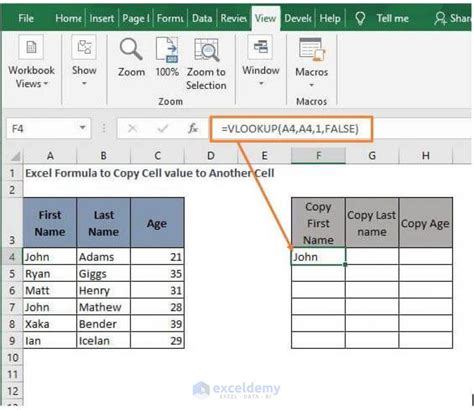Click the 'Age' header cell
Image resolution: width=474 pixels, height=410 pixels.
tap(157, 223)
